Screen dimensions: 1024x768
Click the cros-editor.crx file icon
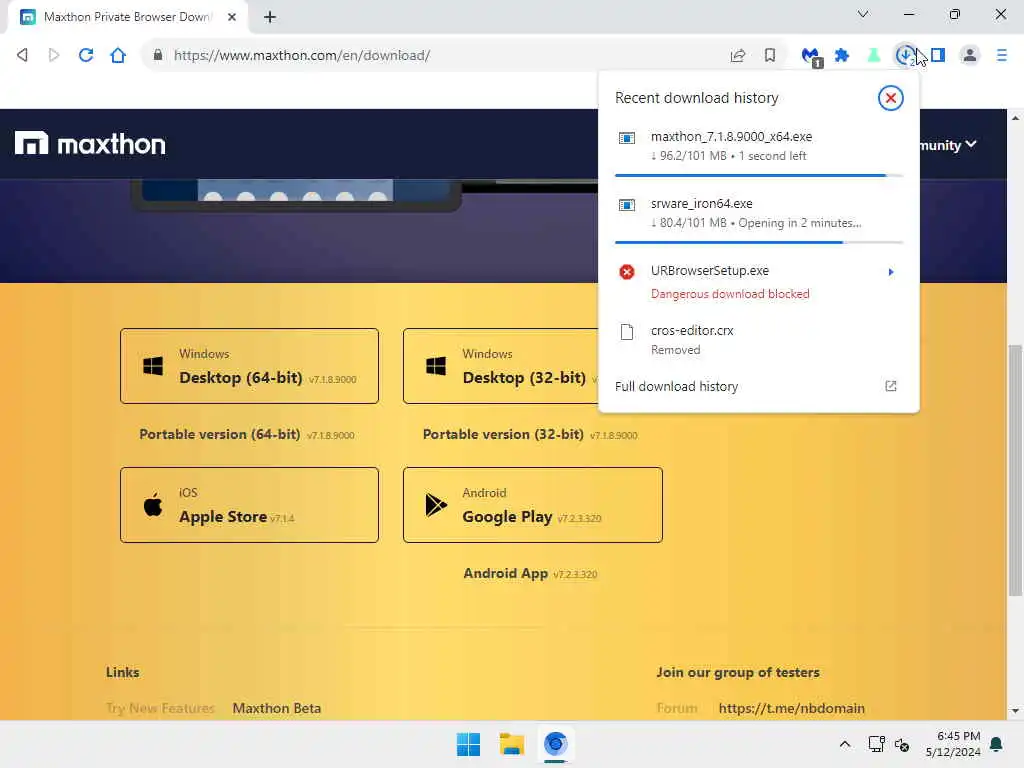[x=627, y=332]
